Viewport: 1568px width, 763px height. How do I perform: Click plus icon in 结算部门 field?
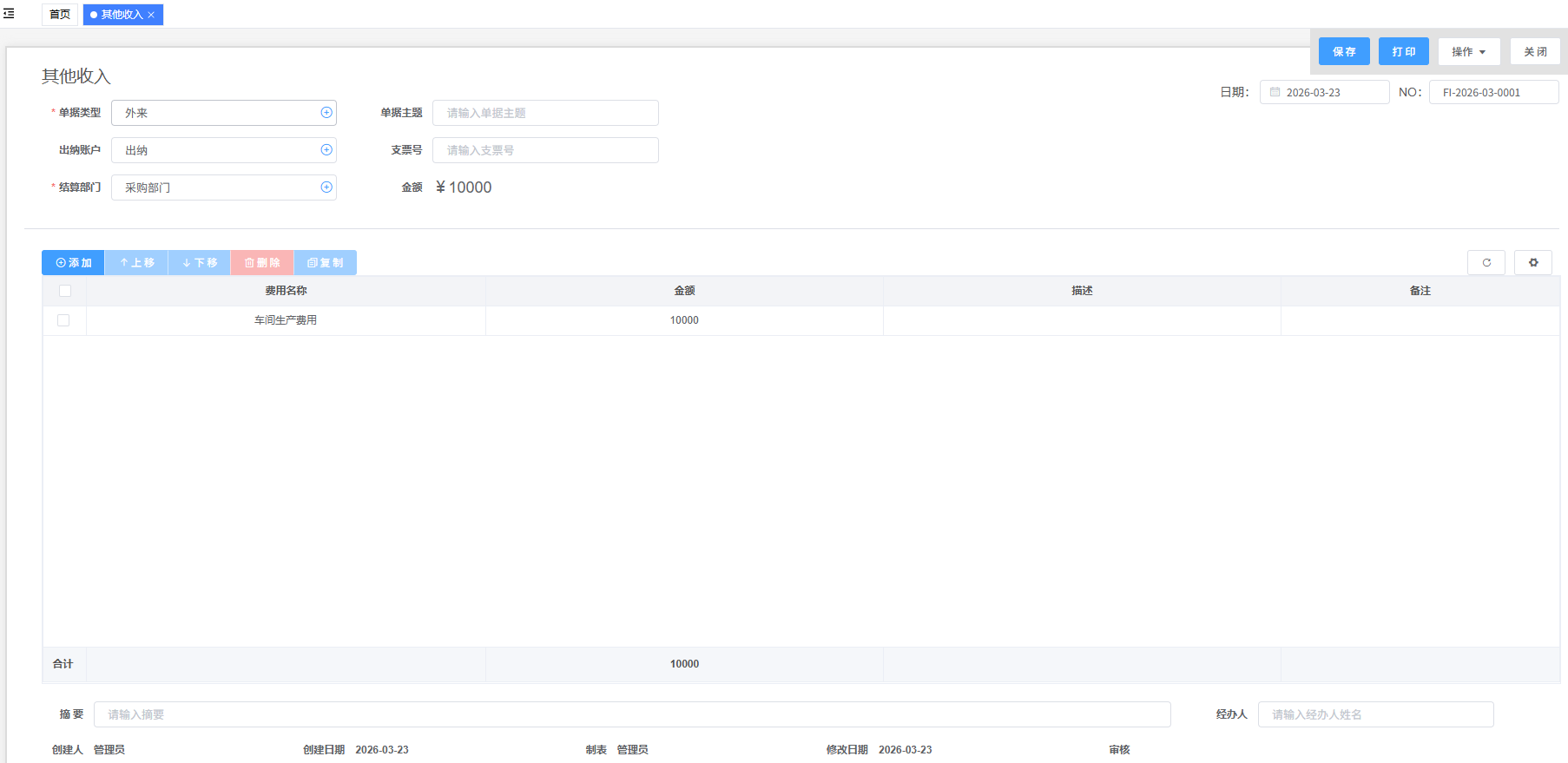point(326,187)
